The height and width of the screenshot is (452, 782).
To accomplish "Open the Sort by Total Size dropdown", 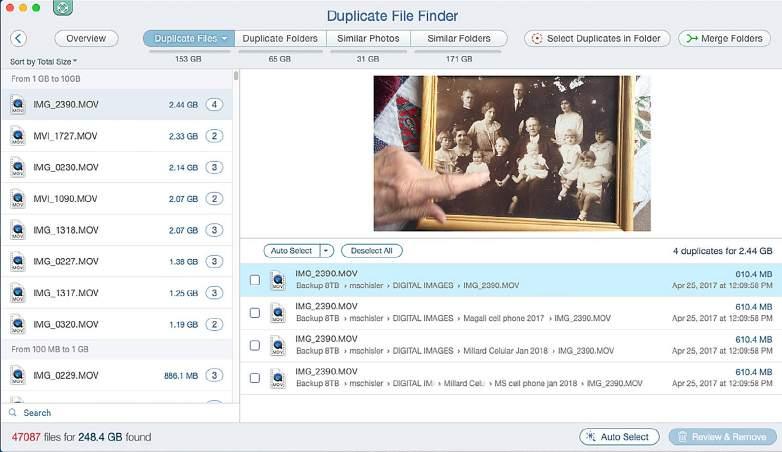I will pyautogui.click(x=43, y=62).
